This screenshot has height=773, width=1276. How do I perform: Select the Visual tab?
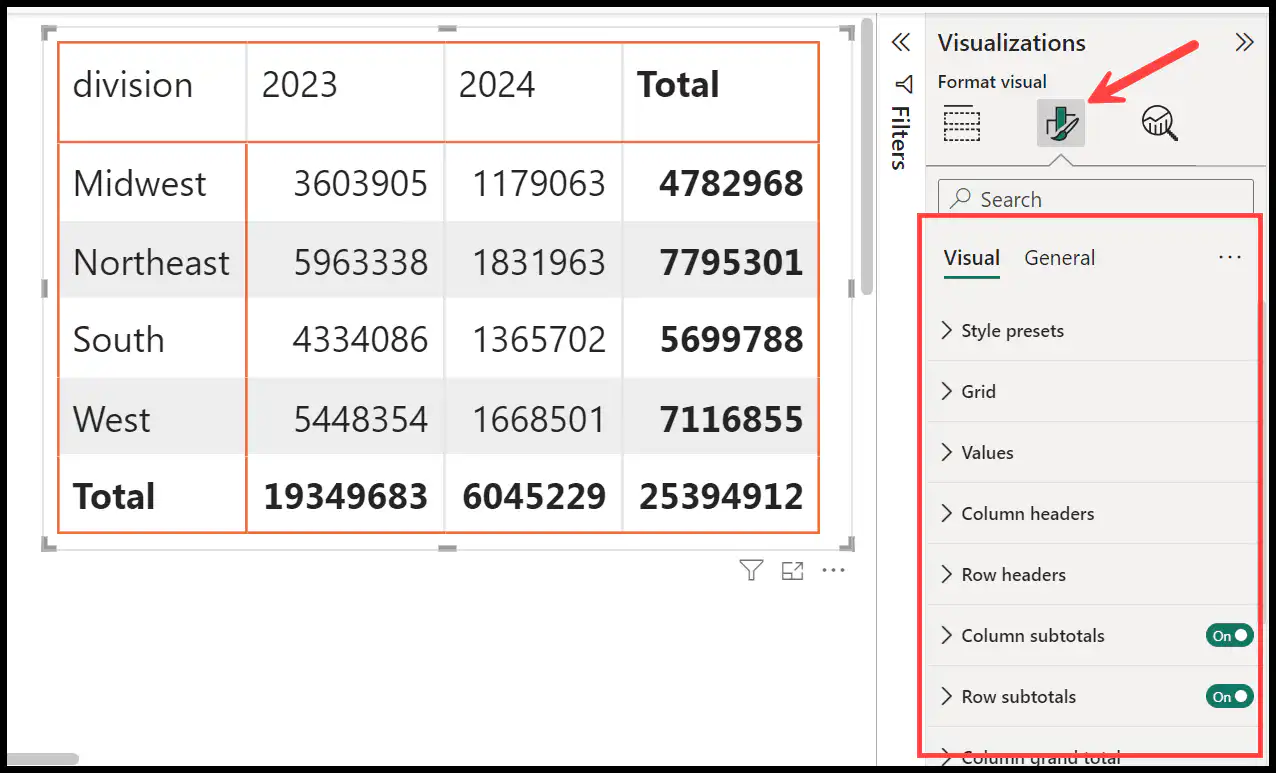click(971, 258)
